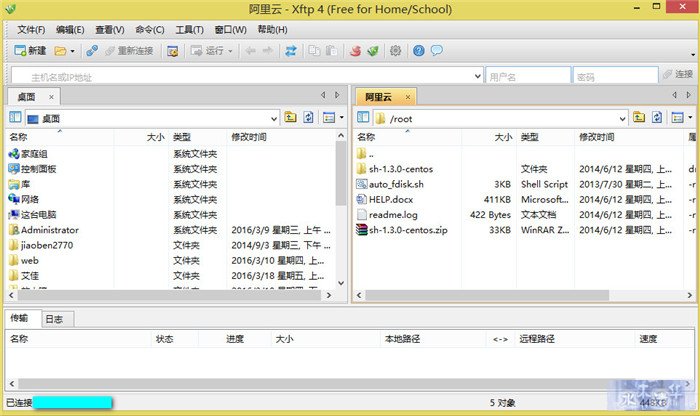Toggle folder tree view in local pane
Viewport: 700px width, 416px height.
point(15,118)
